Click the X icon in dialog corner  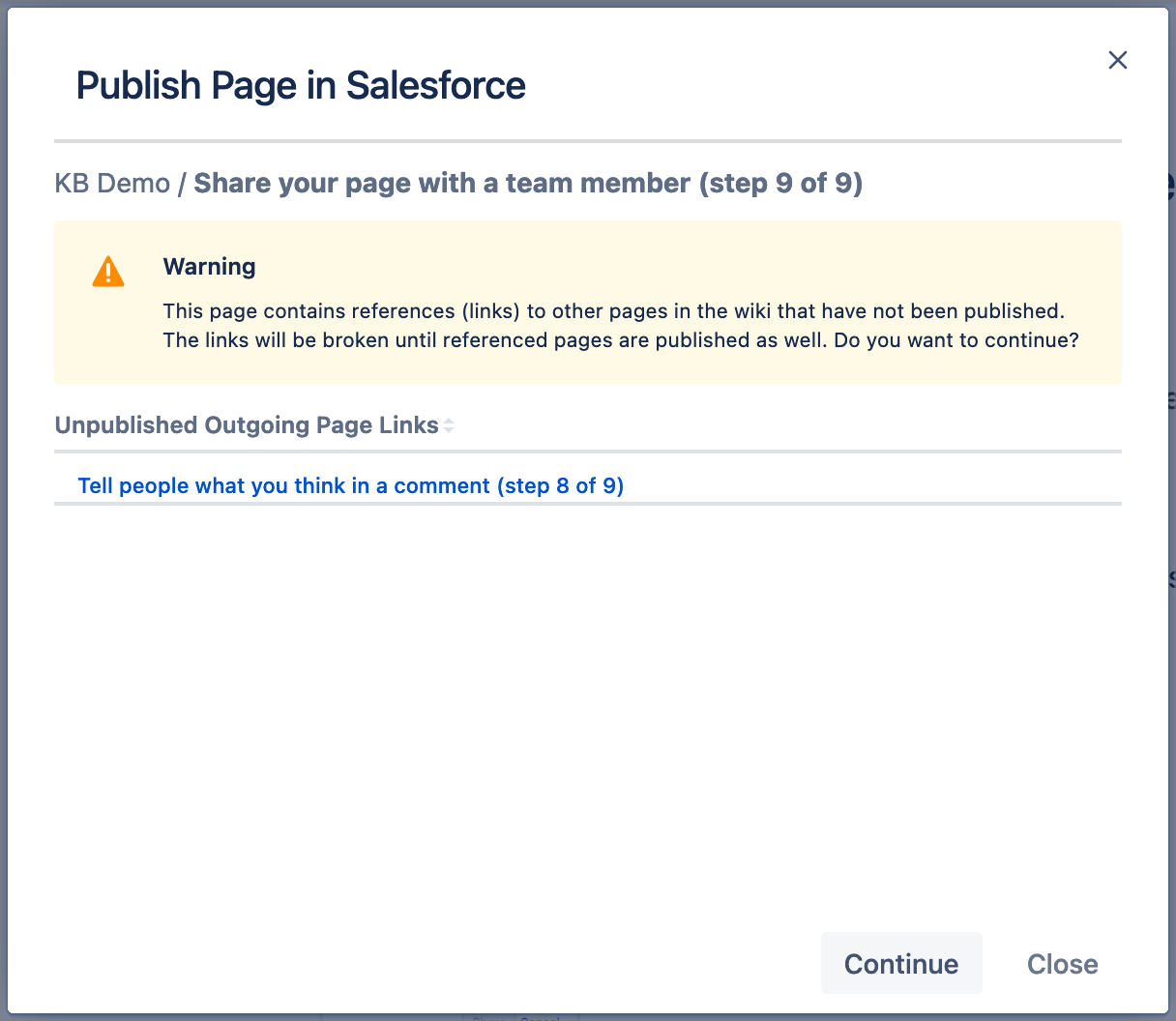1117,60
